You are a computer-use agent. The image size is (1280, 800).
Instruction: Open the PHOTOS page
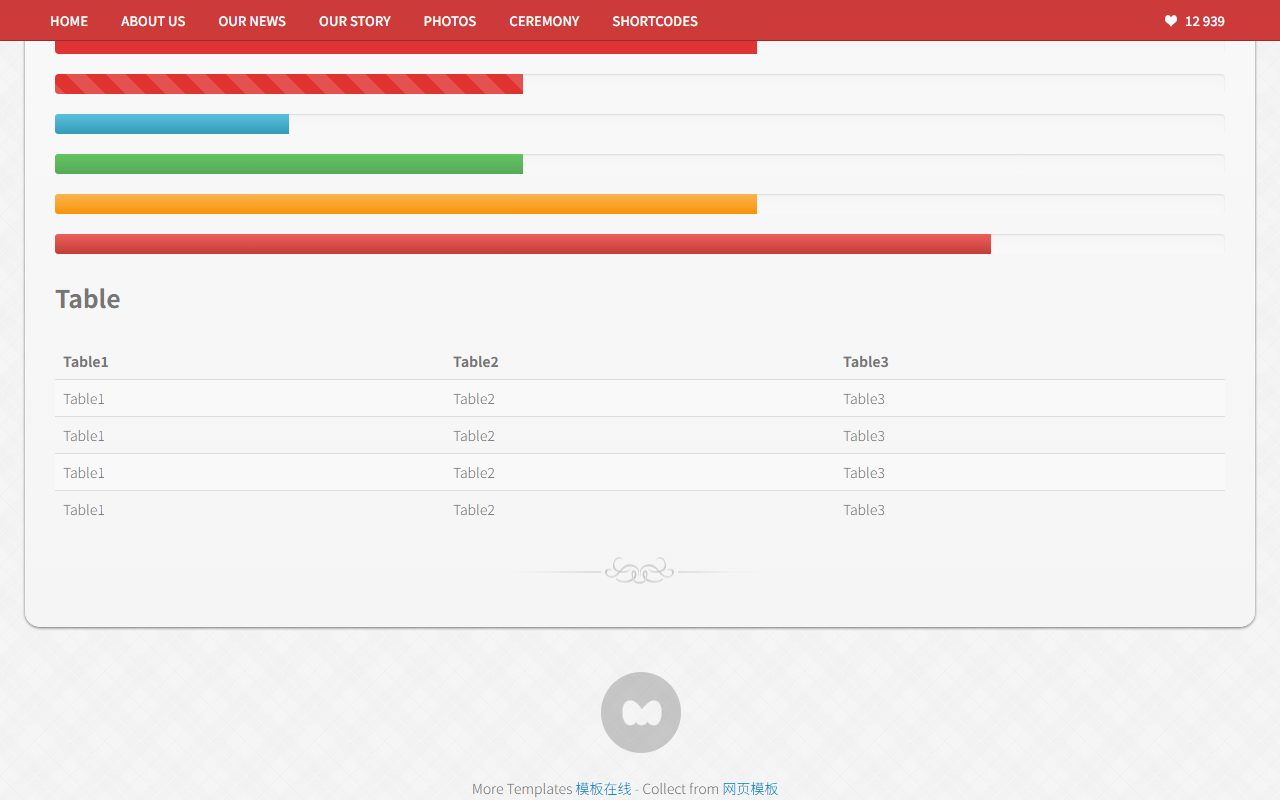pyautogui.click(x=450, y=21)
